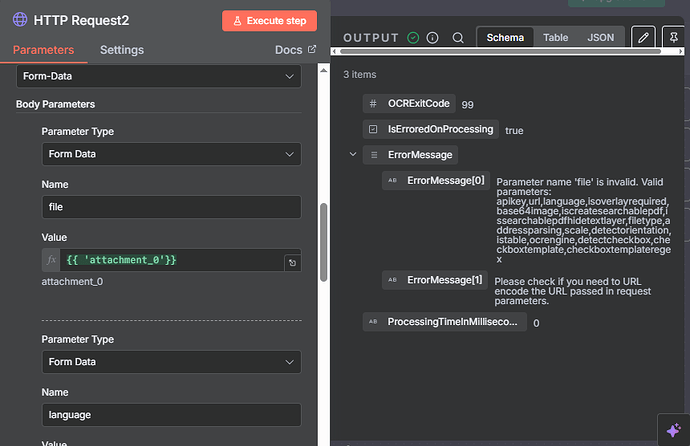
Task: Click the pencil edit output icon
Action: point(645,38)
